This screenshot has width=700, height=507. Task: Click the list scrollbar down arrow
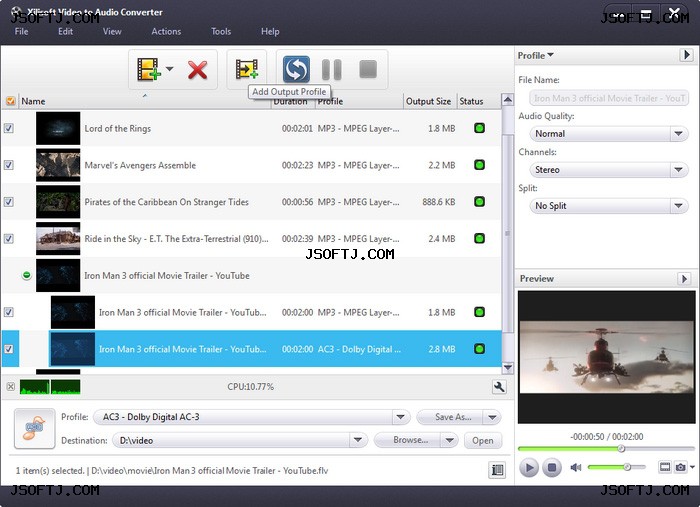508,368
